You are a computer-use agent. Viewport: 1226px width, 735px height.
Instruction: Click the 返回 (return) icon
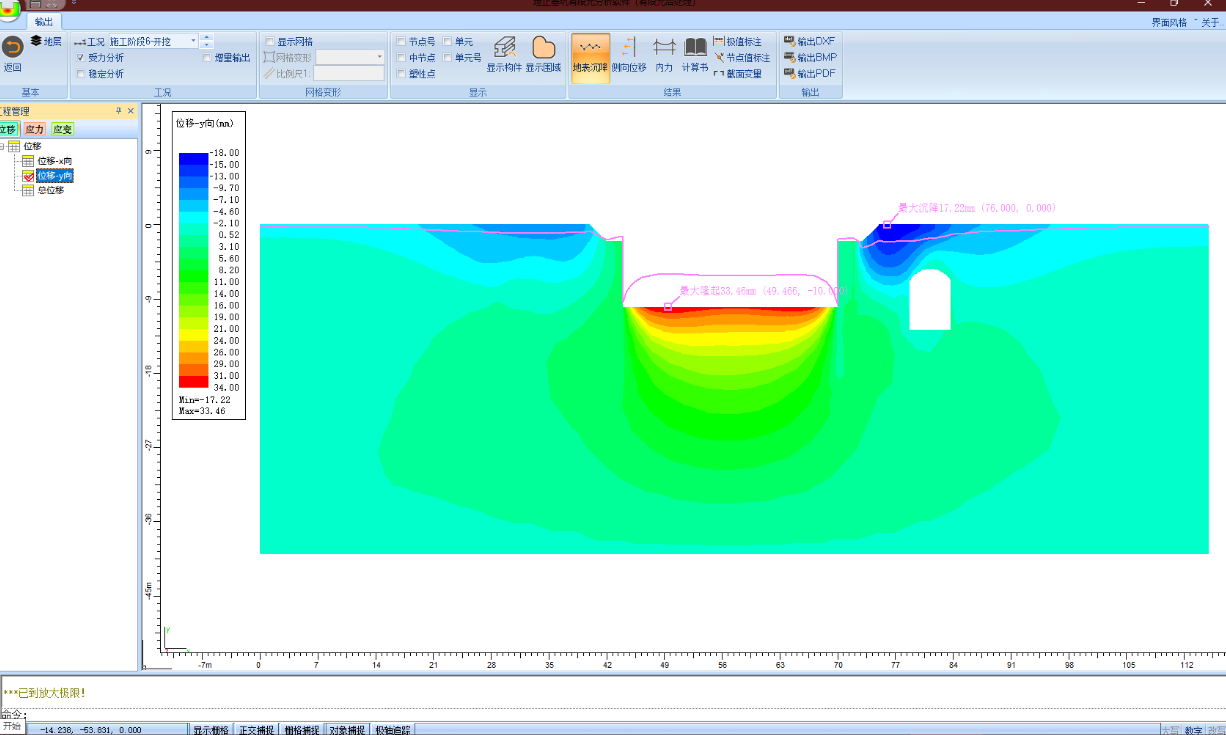tap(13, 48)
